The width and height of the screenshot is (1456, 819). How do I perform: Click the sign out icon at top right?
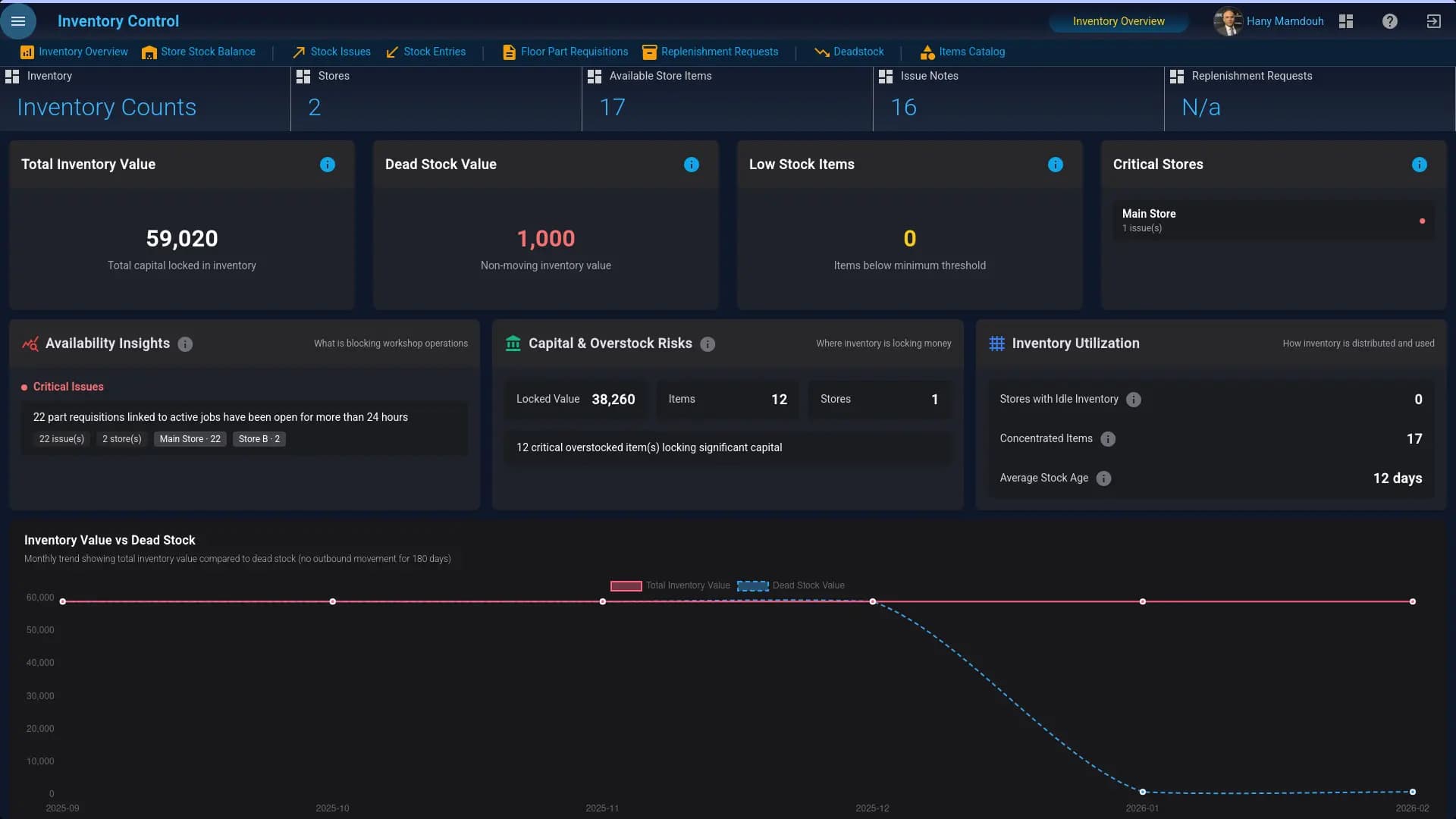1434,20
